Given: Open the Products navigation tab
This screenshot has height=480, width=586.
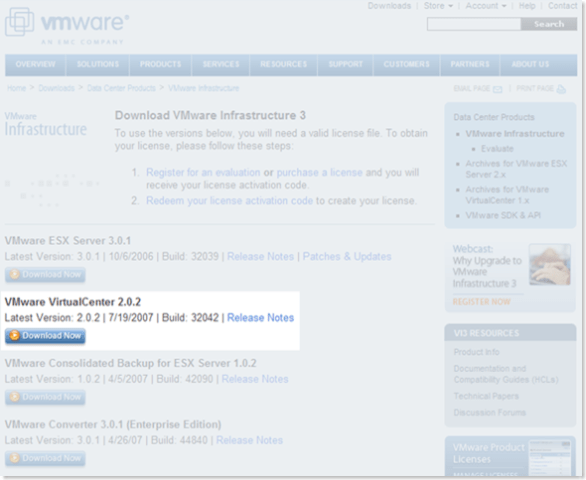Looking at the screenshot, I should (x=160, y=64).
